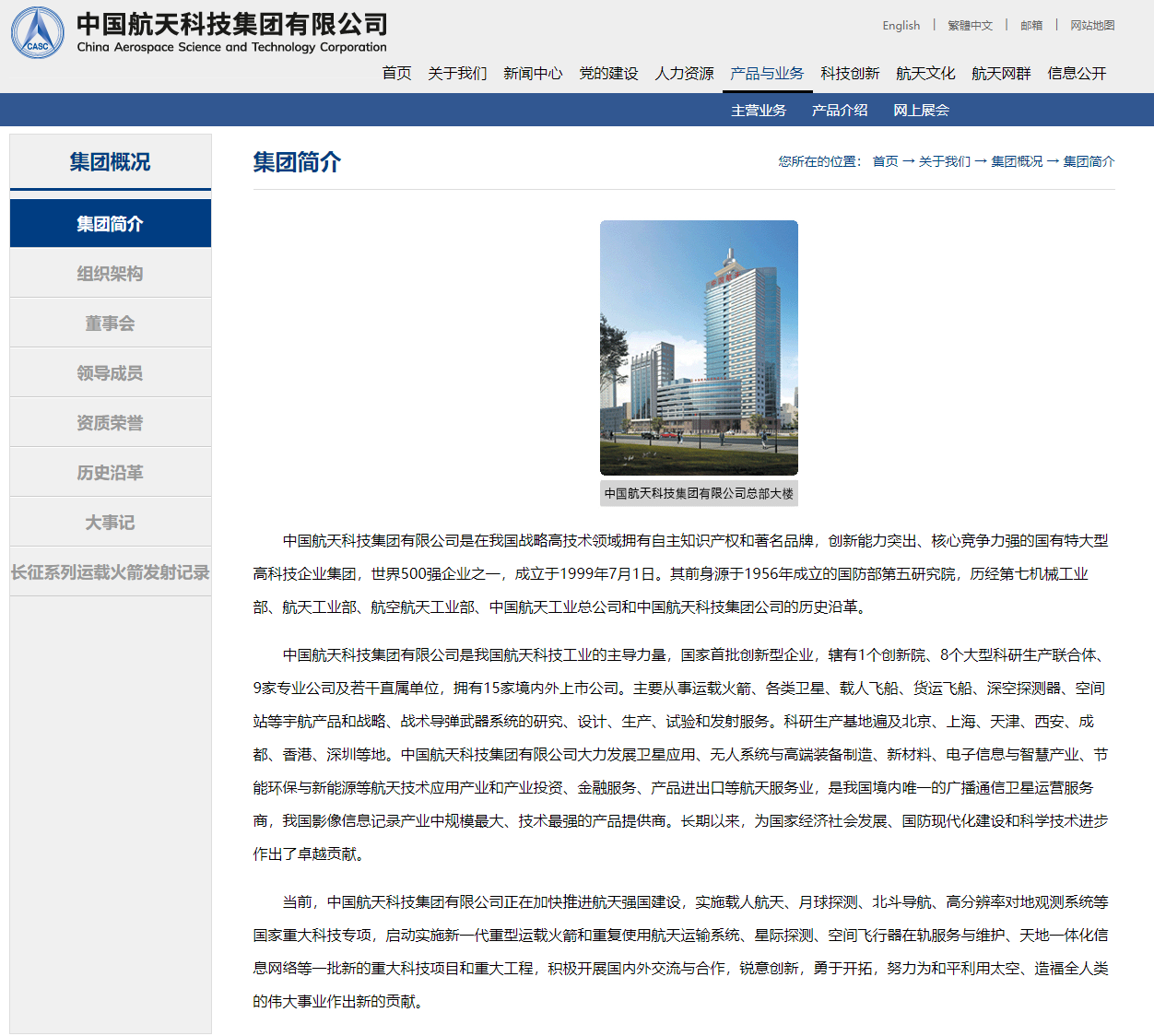Open the 首页 menu item
The width and height of the screenshot is (1154, 1036).
(x=395, y=74)
